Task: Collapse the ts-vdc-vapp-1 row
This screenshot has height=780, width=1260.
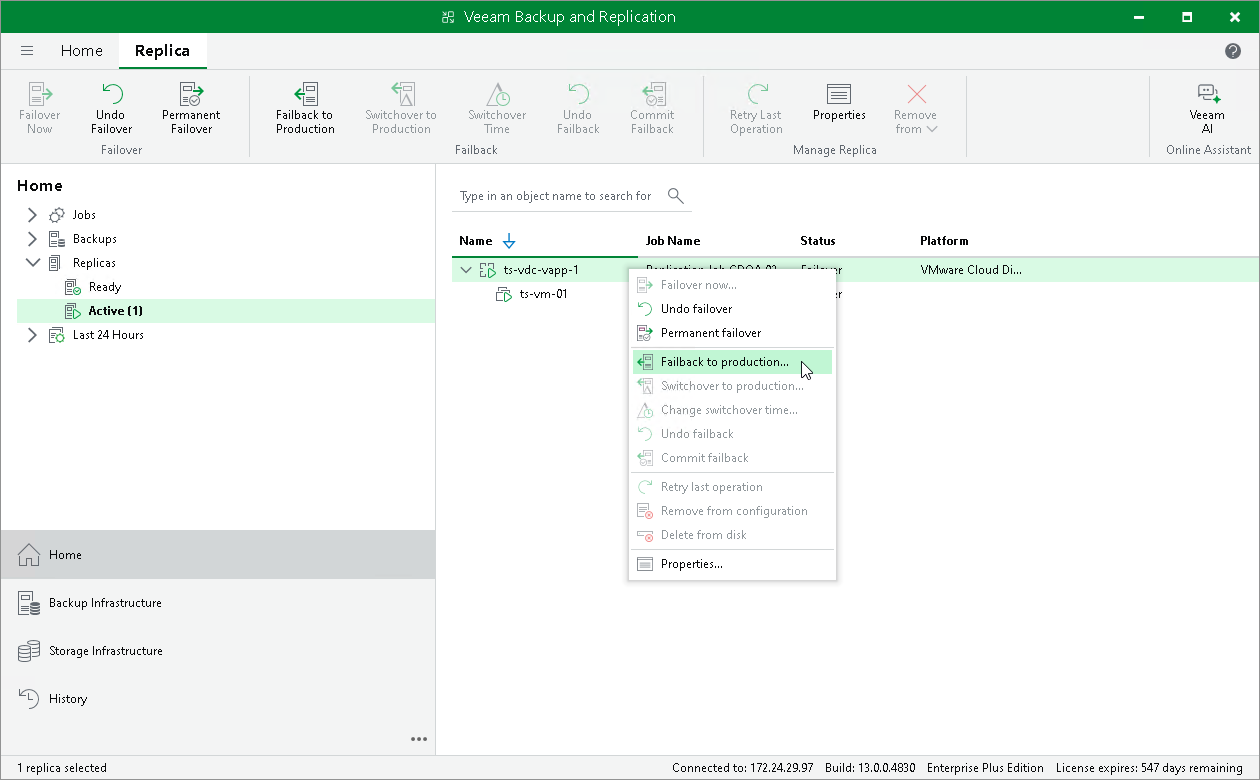Action: pyautogui.click(x=466, y=270)
